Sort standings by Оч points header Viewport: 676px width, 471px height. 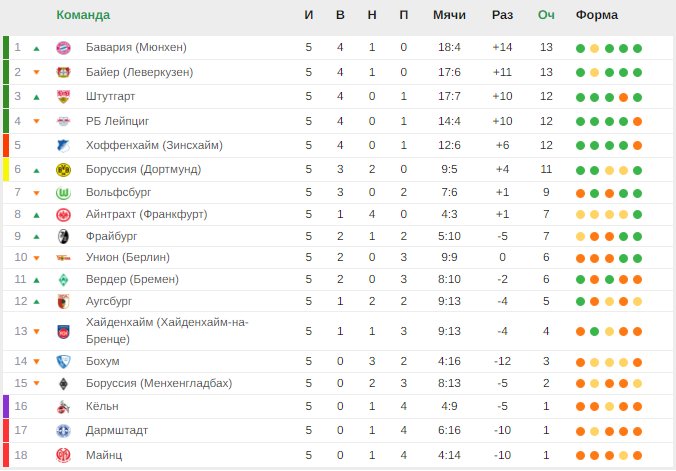[546, 15]
